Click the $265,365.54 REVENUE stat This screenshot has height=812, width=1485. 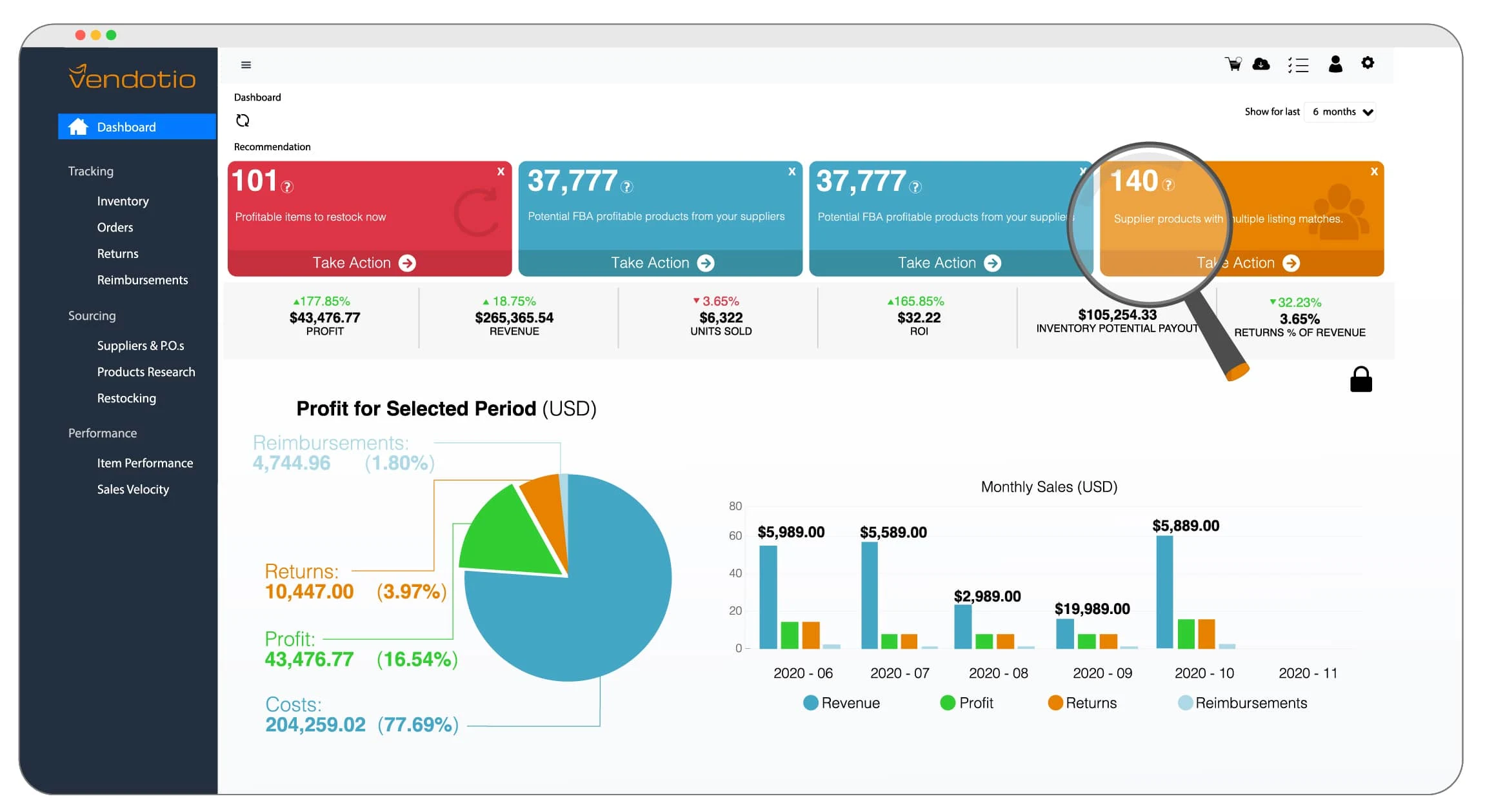click(x=514, y=317)
